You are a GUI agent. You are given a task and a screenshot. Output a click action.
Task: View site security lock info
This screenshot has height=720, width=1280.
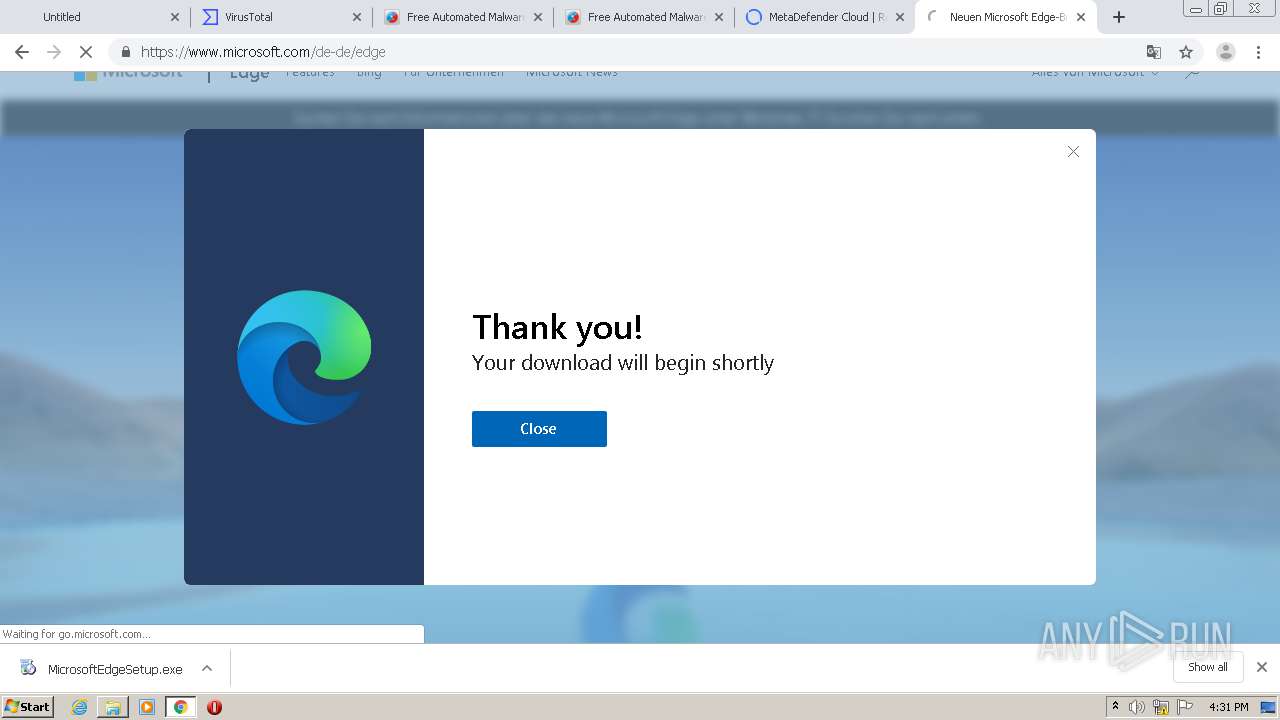pos(125,52)
